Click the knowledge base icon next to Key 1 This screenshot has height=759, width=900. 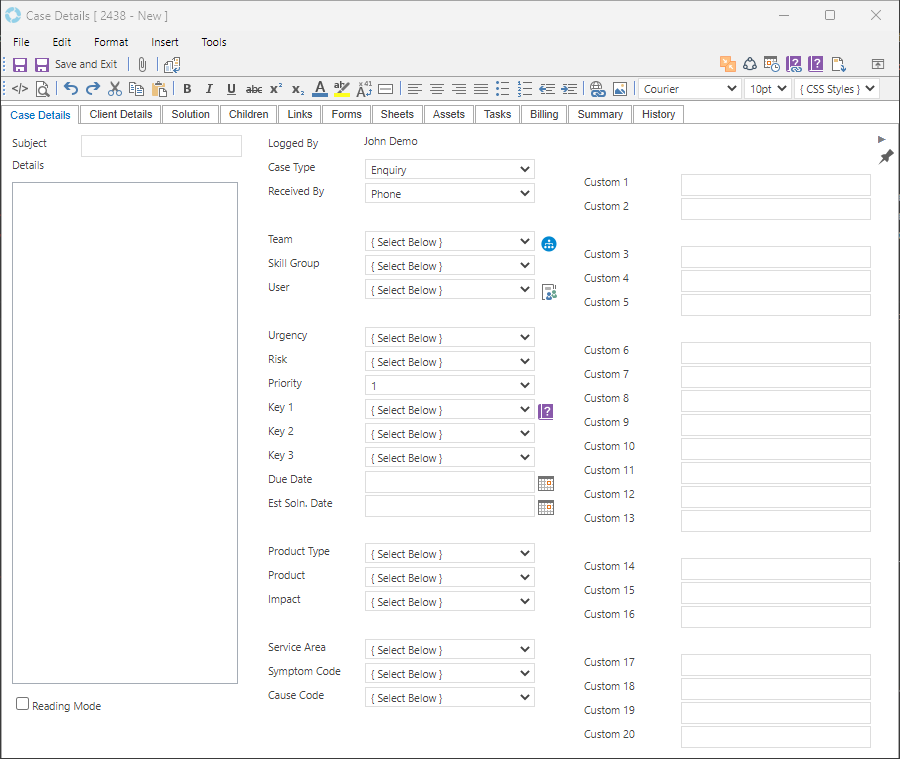coord(546,411)
